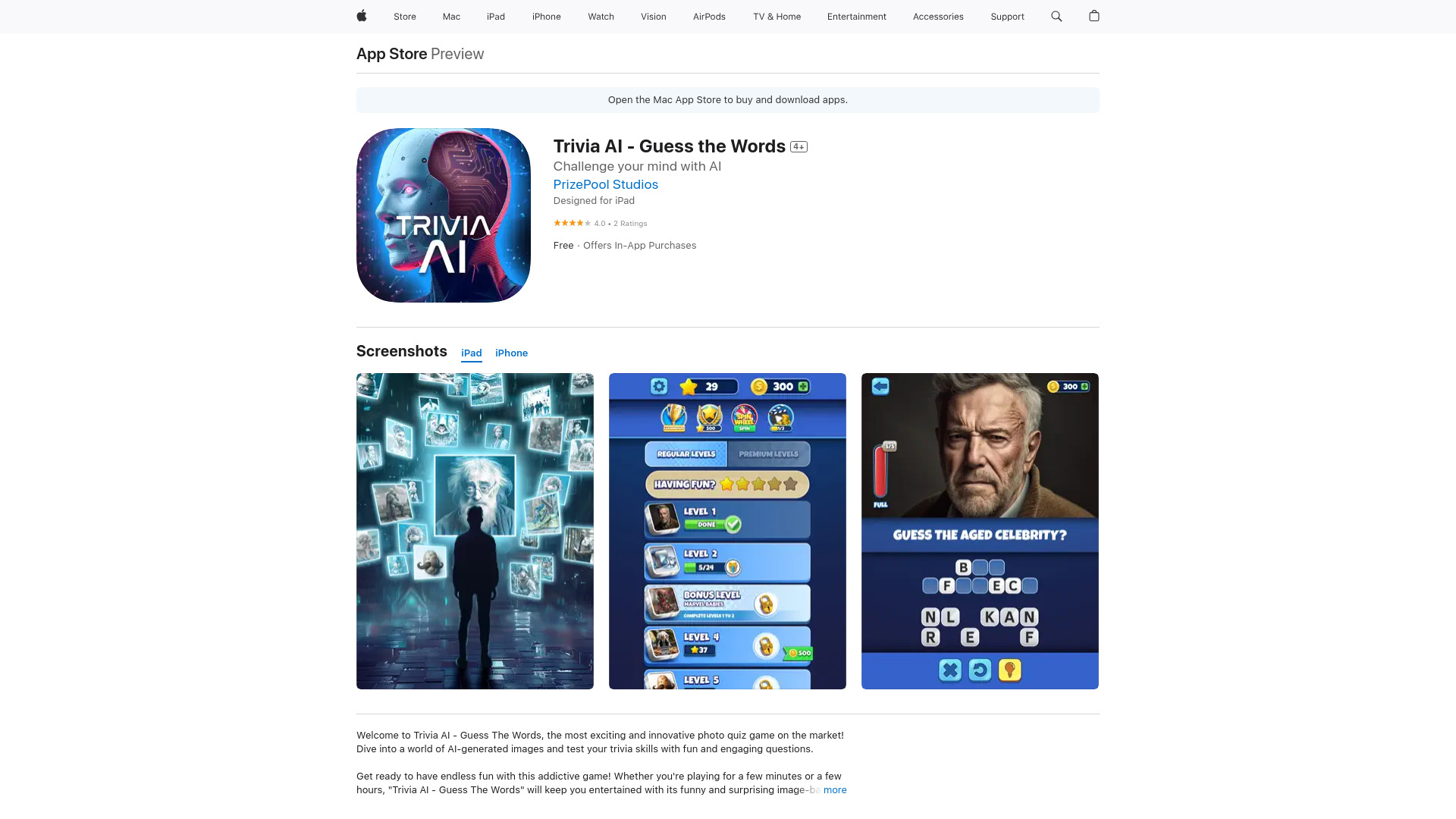Toggle the Regular Levels selection button
The image size is (1456, 819).
(x=686, y=454)
